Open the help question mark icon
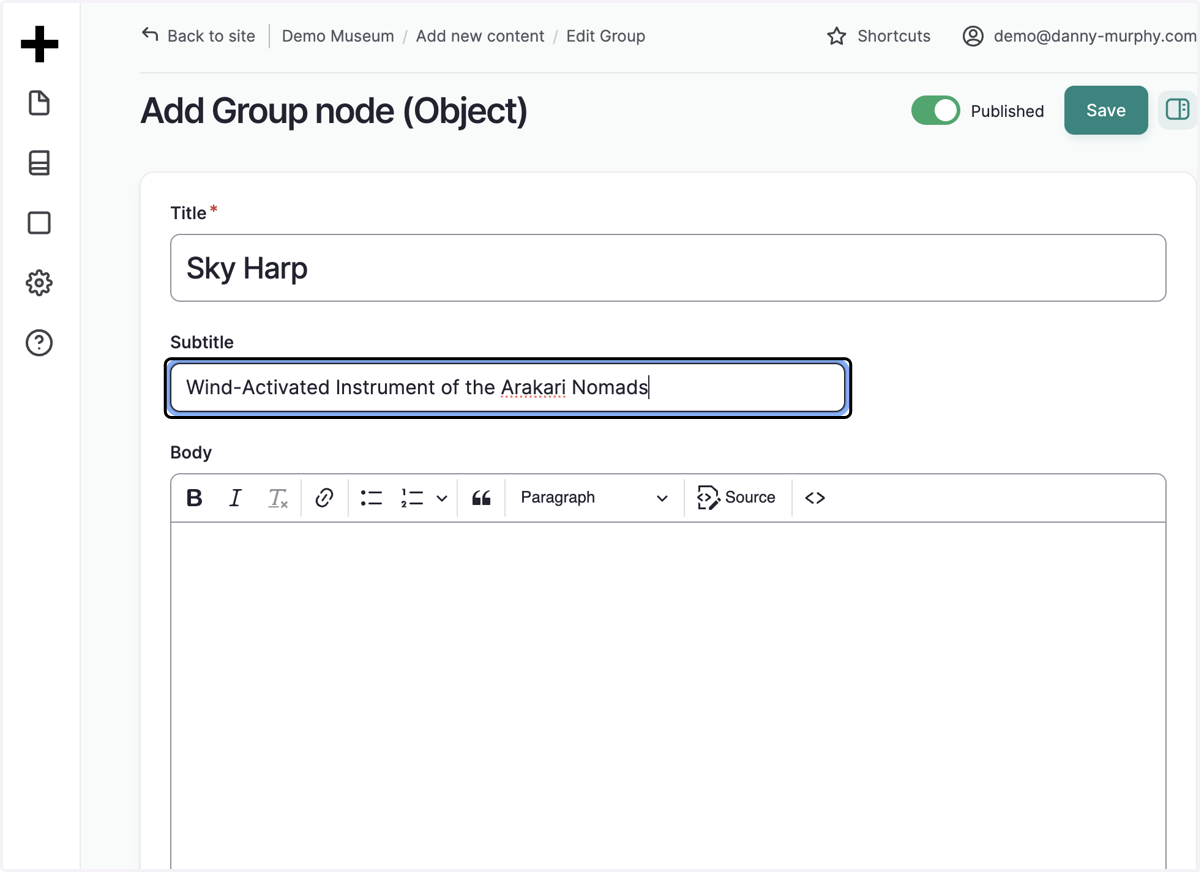The width and height of the screenshot is (1200, 872). pos(39,343)
